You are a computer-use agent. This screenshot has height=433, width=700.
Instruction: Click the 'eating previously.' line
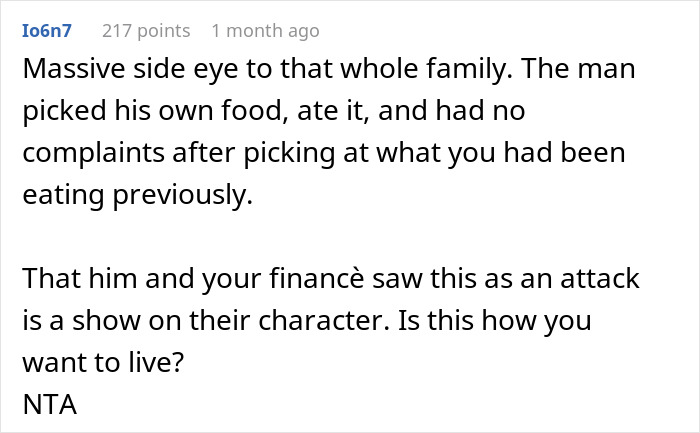[x=137, y=196]
